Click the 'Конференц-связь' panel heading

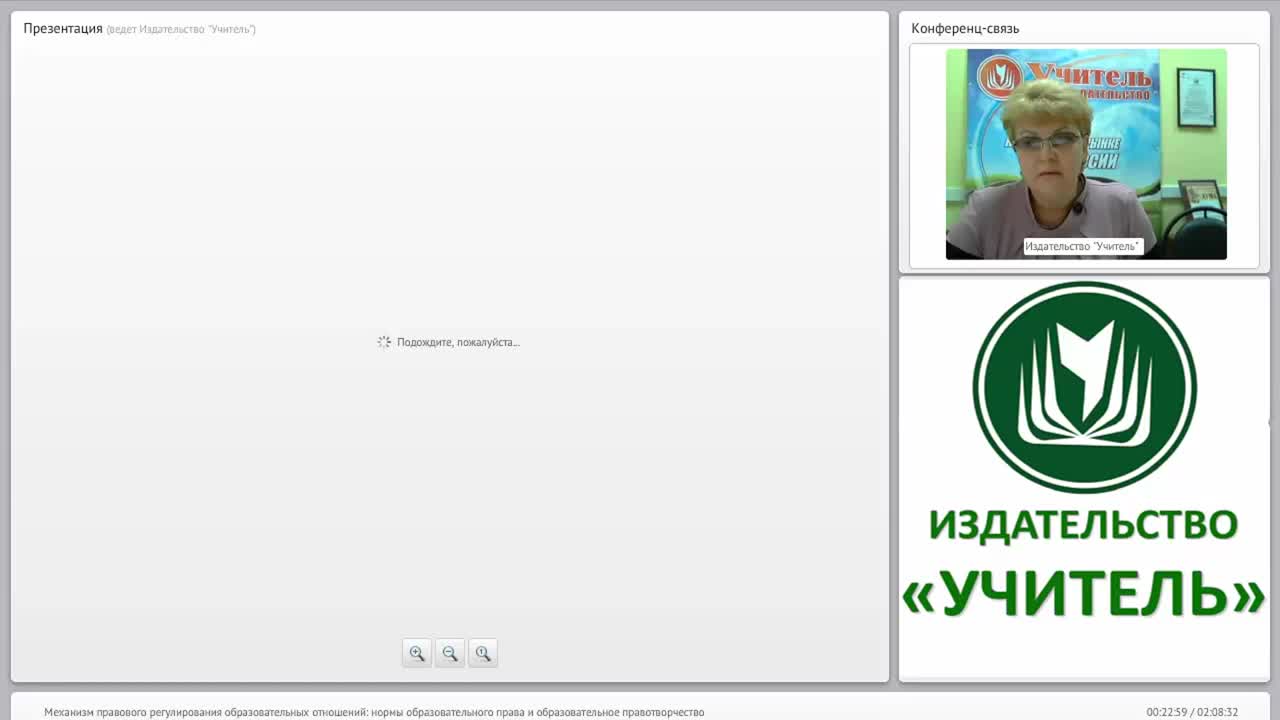click(965, 28)
